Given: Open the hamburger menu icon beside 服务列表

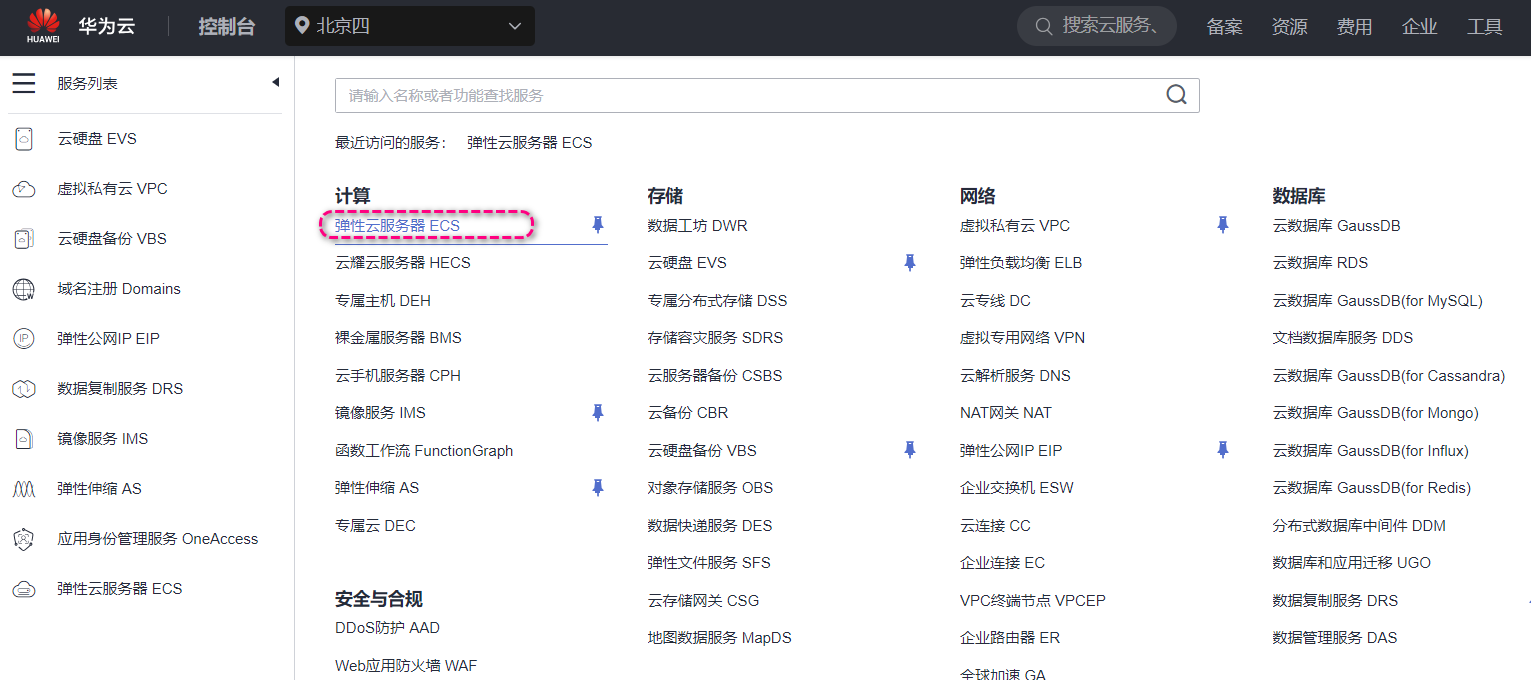Looking at the screenshot, I should (24, 83).
